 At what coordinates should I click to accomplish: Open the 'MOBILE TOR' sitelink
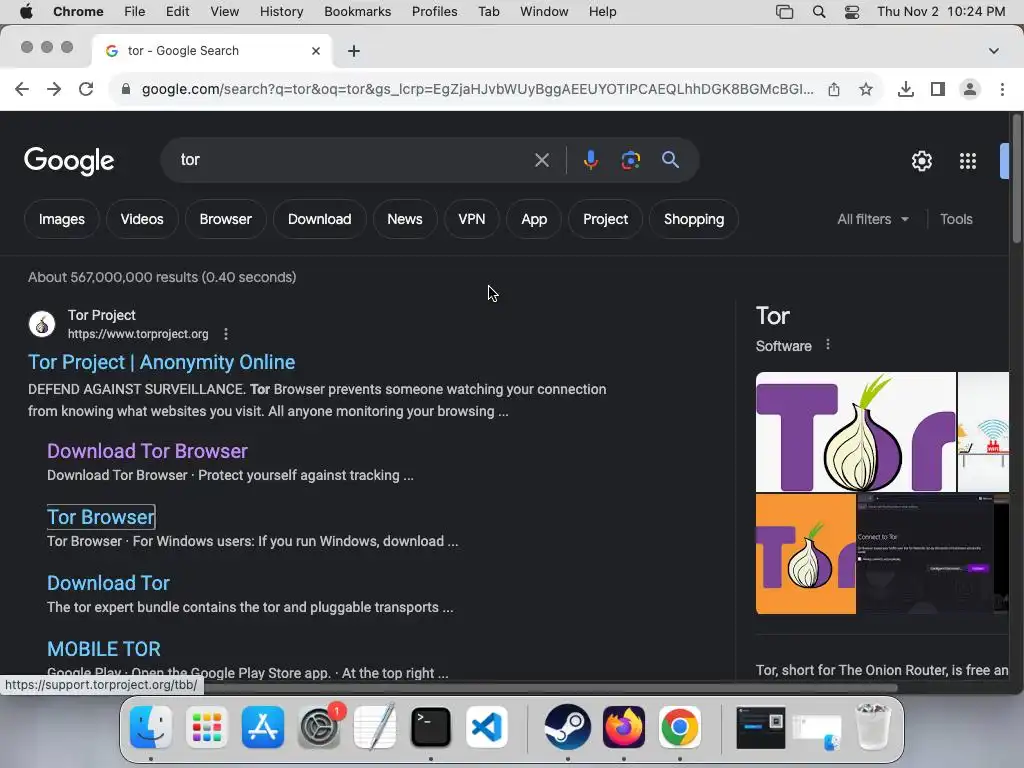click(x=104, y=649)
